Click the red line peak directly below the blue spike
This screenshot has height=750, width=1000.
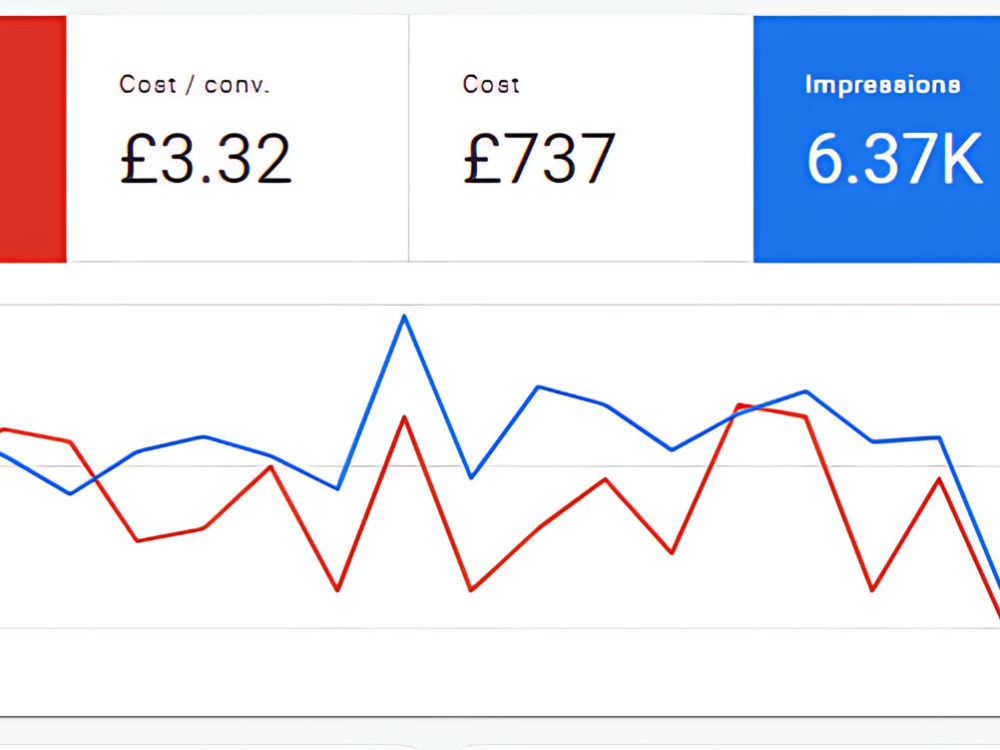click(x=404, y=417)
